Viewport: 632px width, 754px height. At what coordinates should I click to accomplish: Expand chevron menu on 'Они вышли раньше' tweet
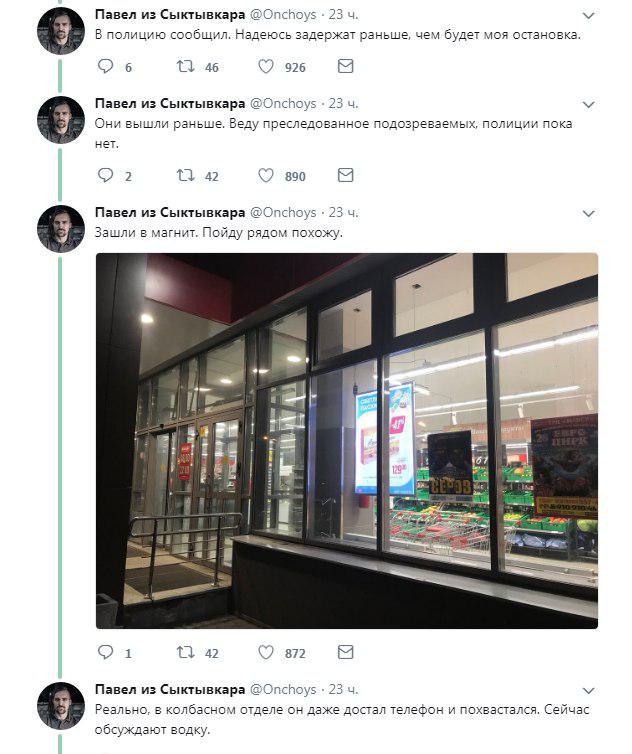[x=589, y=104]
